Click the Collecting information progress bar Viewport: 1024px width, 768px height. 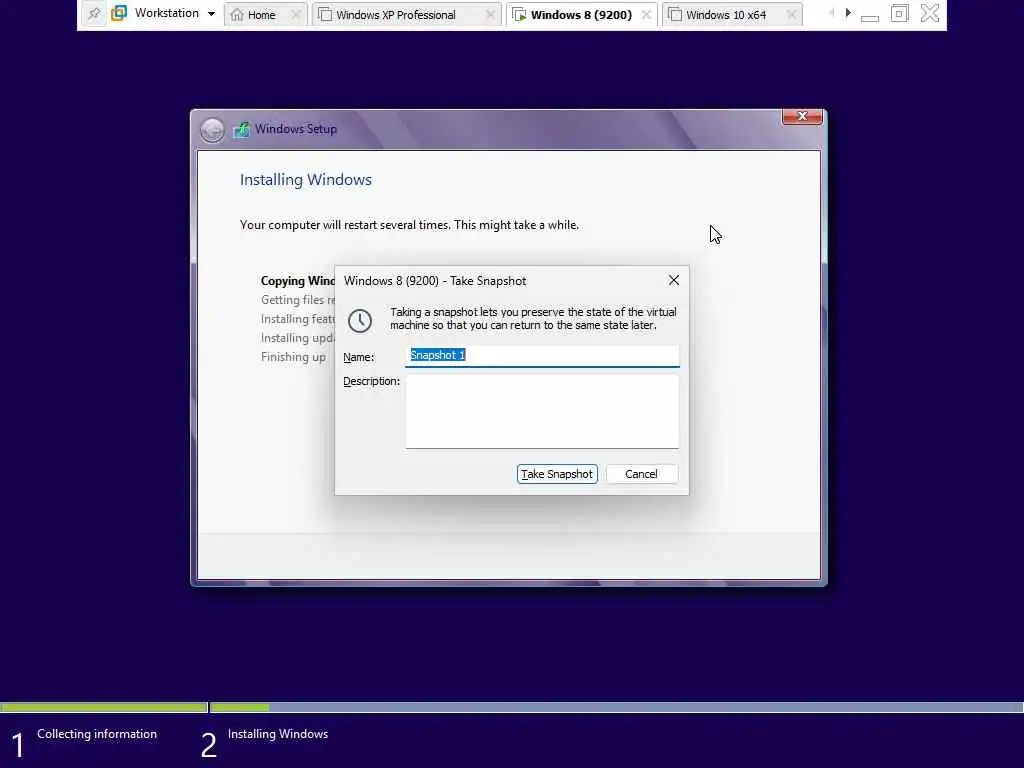104,707
